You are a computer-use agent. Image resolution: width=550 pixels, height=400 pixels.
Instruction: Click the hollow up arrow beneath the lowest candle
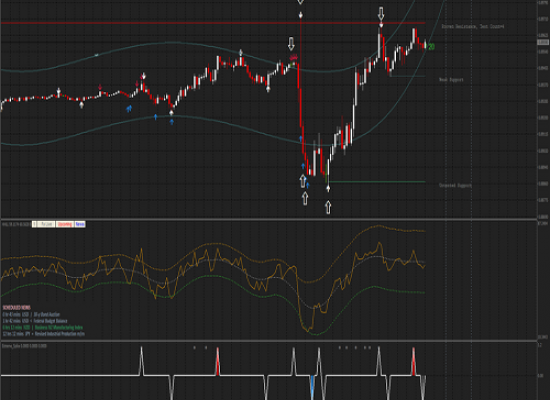(328, 207)
